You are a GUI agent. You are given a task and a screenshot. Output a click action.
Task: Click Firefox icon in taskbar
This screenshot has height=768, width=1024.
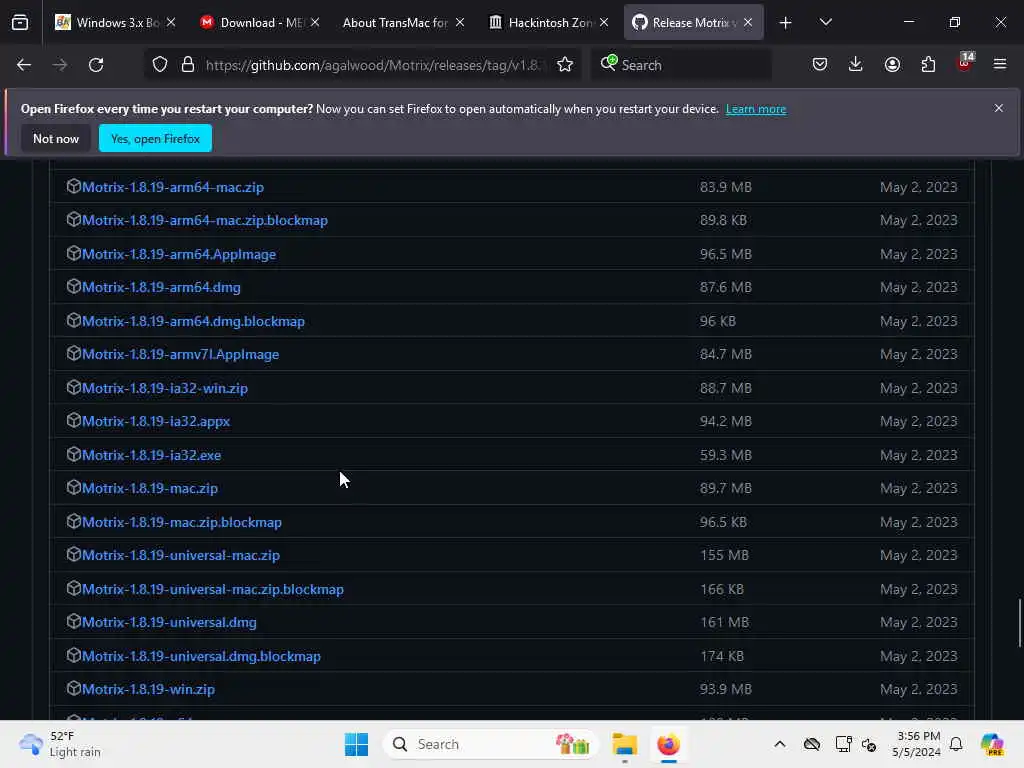(669, 744)
